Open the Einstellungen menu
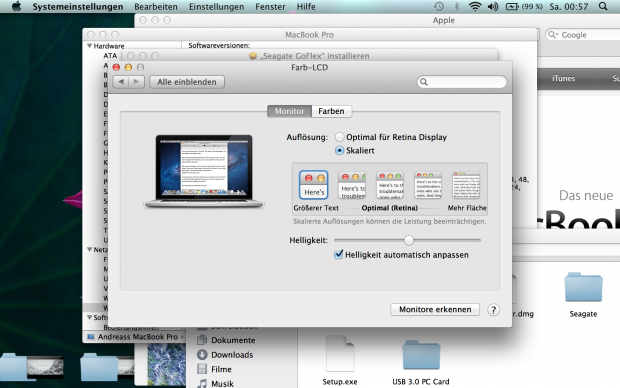Viewport: 620px width, 388px height. point(216,7)
